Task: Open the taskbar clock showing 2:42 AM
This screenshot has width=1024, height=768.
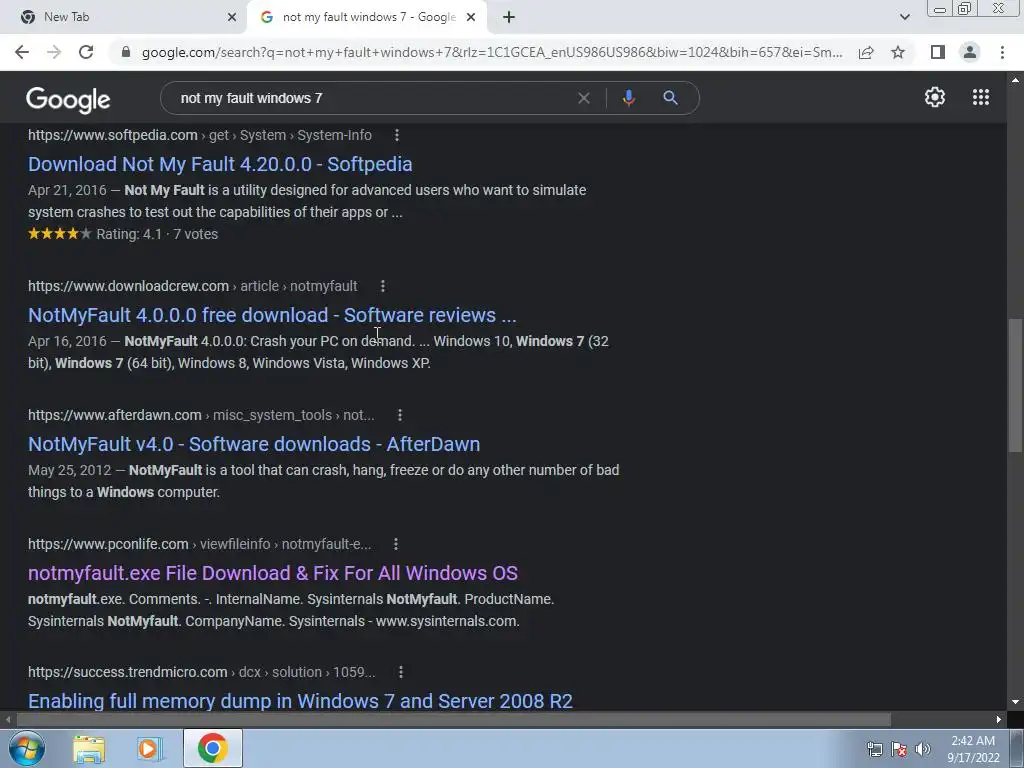Action: coord(973,749)
